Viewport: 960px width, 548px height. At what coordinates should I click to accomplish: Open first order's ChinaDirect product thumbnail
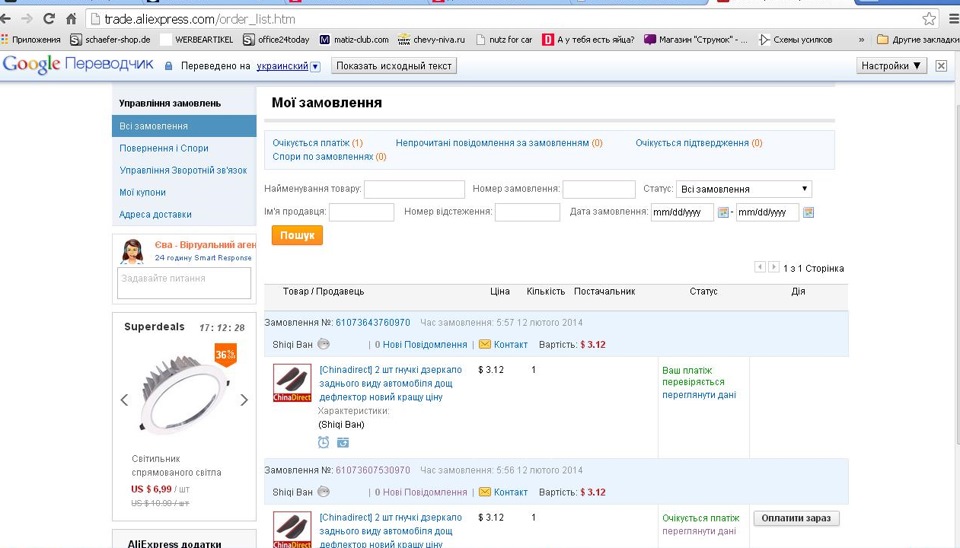[292, 383]
